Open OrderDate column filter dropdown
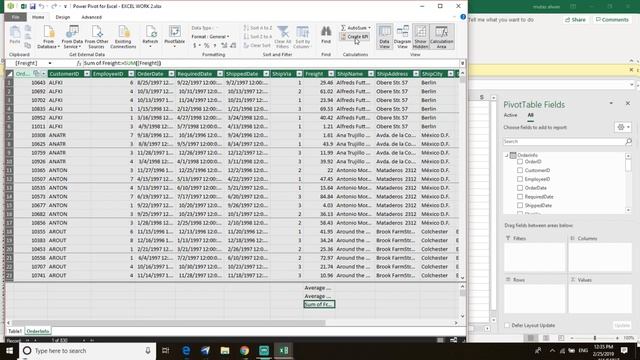 [171, 74]
